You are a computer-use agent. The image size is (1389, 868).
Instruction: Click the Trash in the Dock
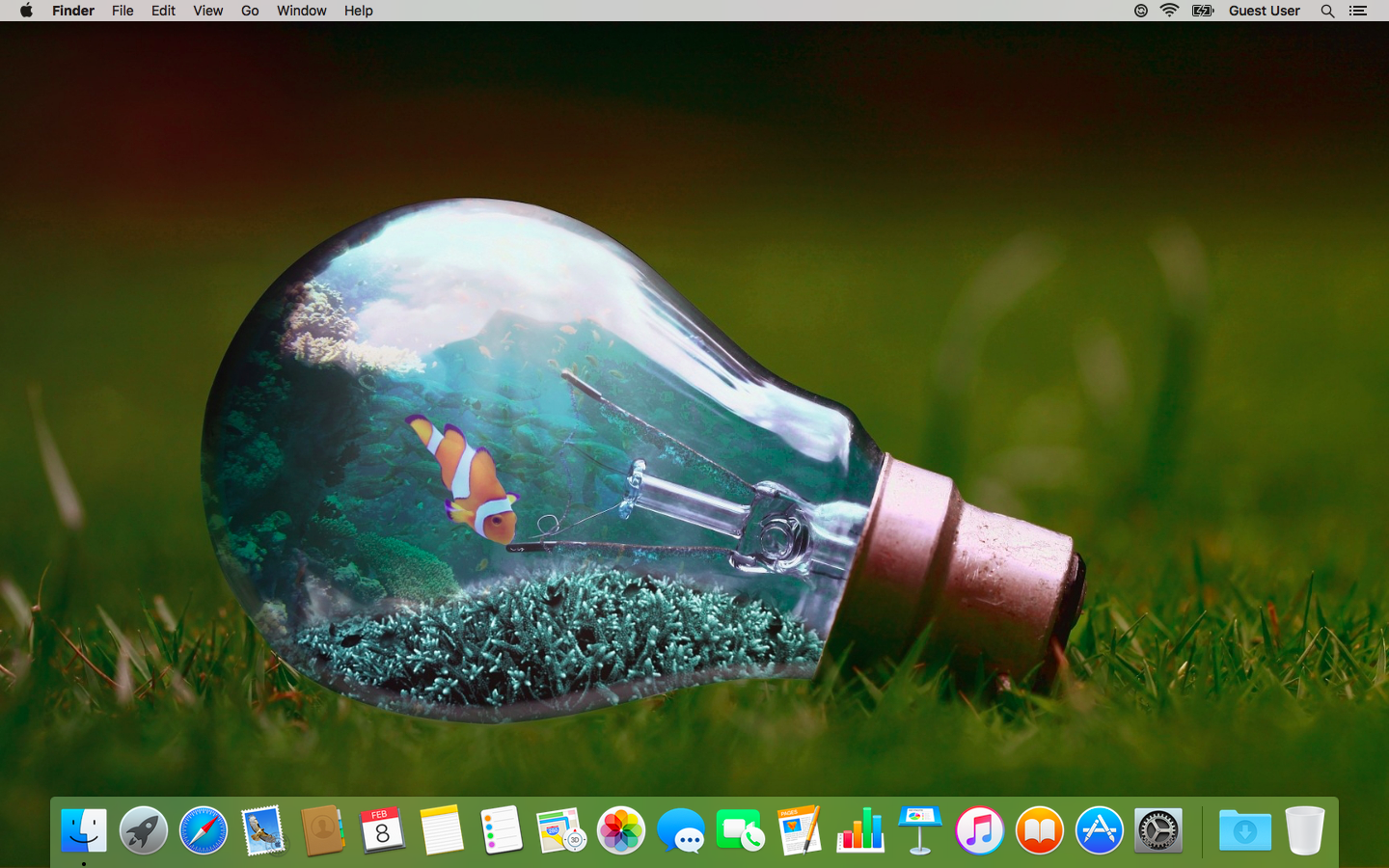(x=1304, y=830)
